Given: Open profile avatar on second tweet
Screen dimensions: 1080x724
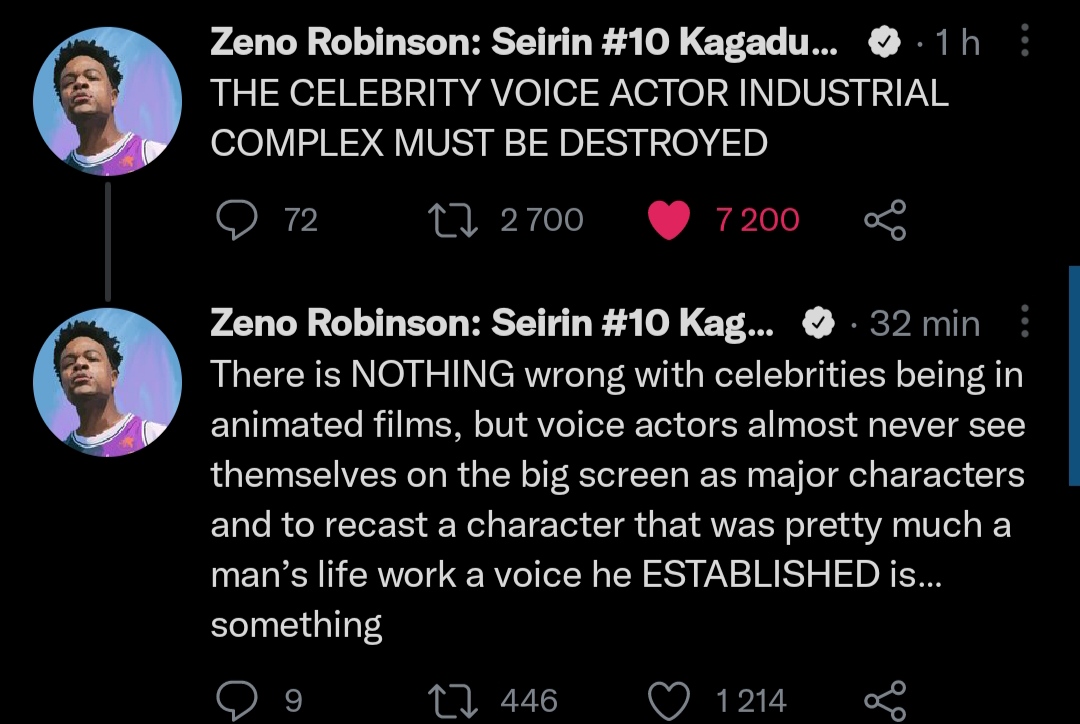Looking at the screenshot, I should click(x=107, y=382).
